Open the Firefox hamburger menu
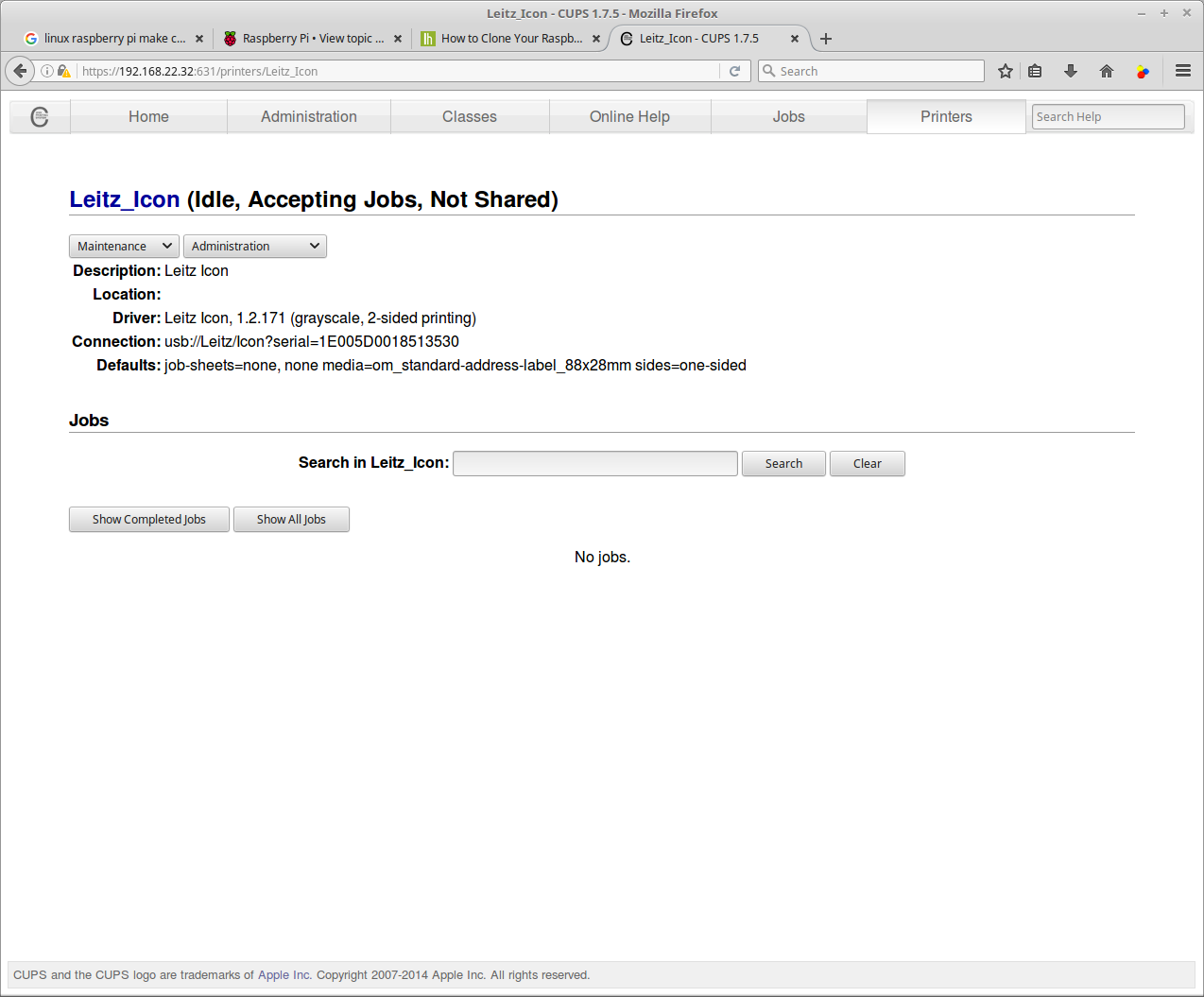Screen dimensions: 1204x997 [1183, 71]
